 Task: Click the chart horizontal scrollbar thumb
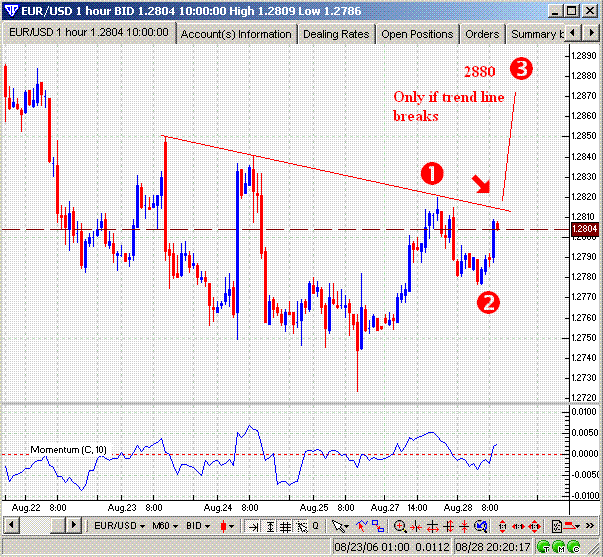[58, 525]
